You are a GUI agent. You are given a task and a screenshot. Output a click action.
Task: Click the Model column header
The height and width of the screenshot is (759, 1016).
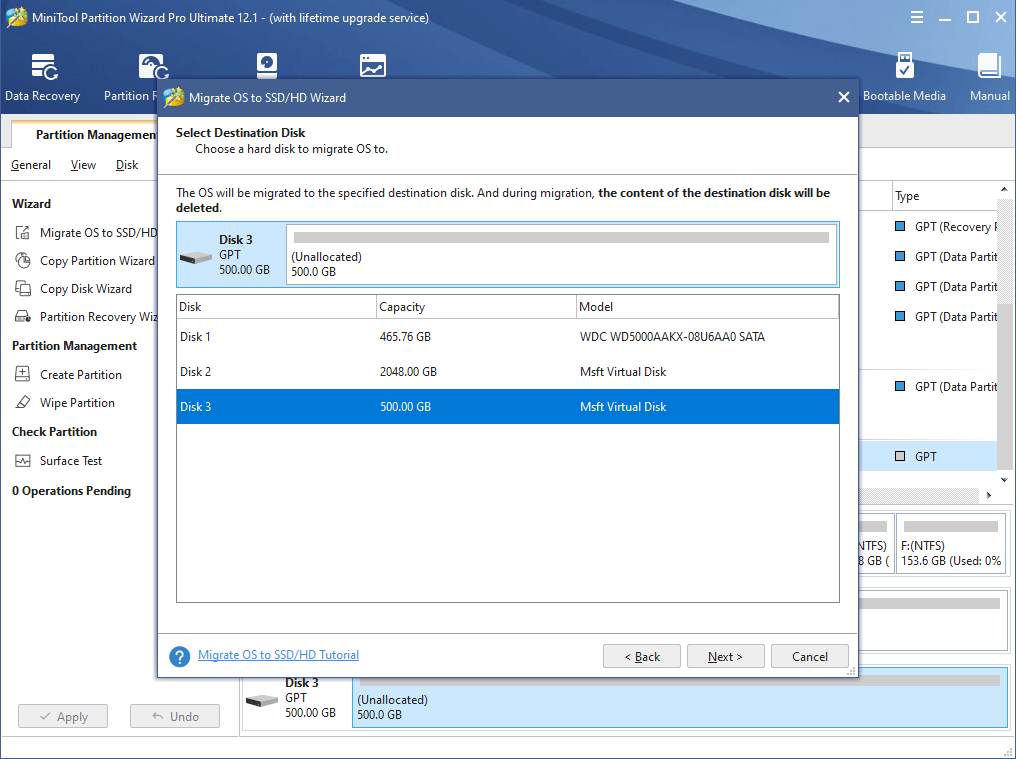(708, 307)
